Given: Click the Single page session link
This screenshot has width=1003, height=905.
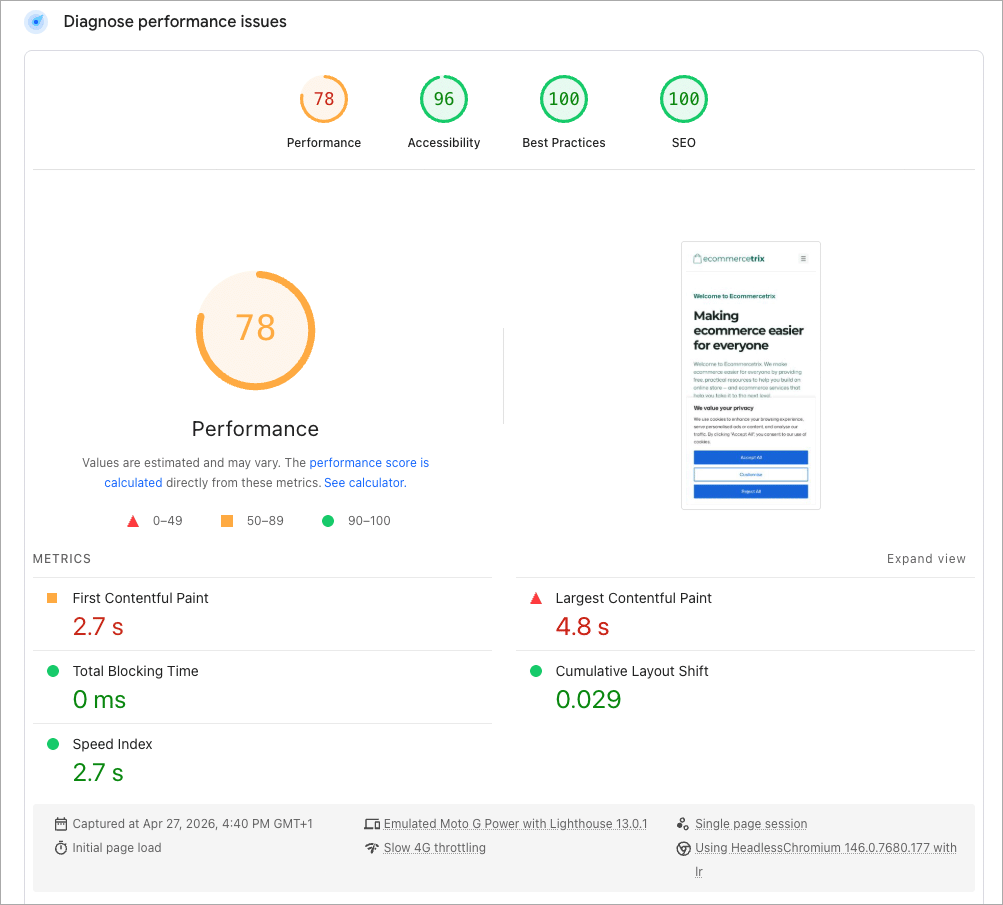Looking at the screenshot, I should point(751,824).
